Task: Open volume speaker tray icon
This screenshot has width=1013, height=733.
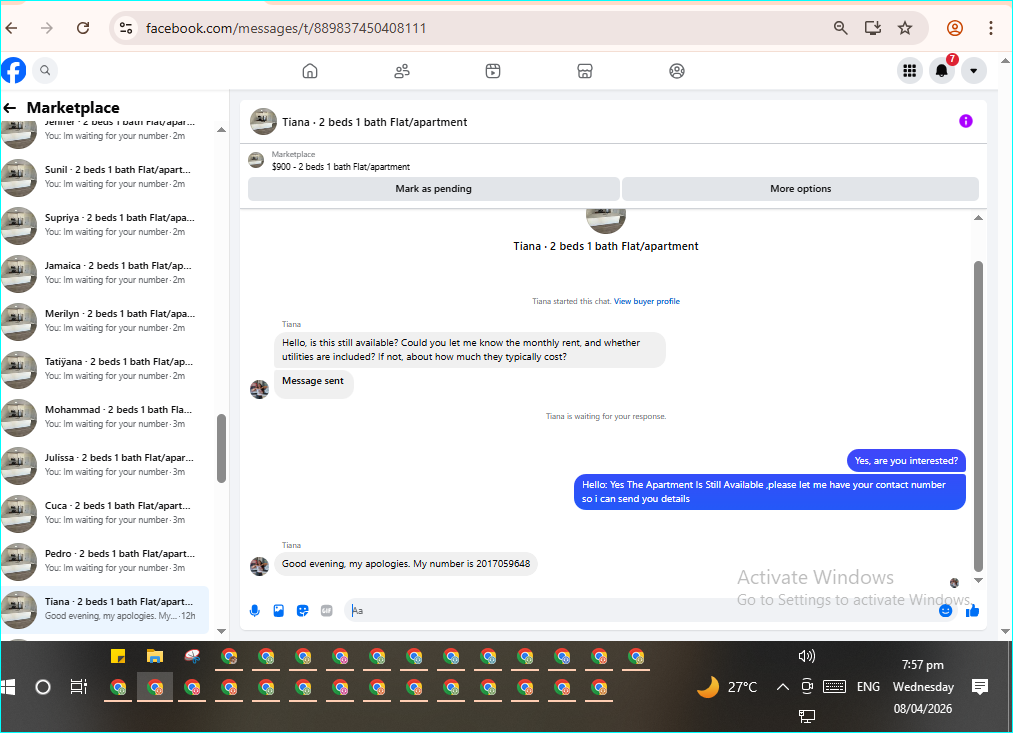Action: click(x=806, y=656)
